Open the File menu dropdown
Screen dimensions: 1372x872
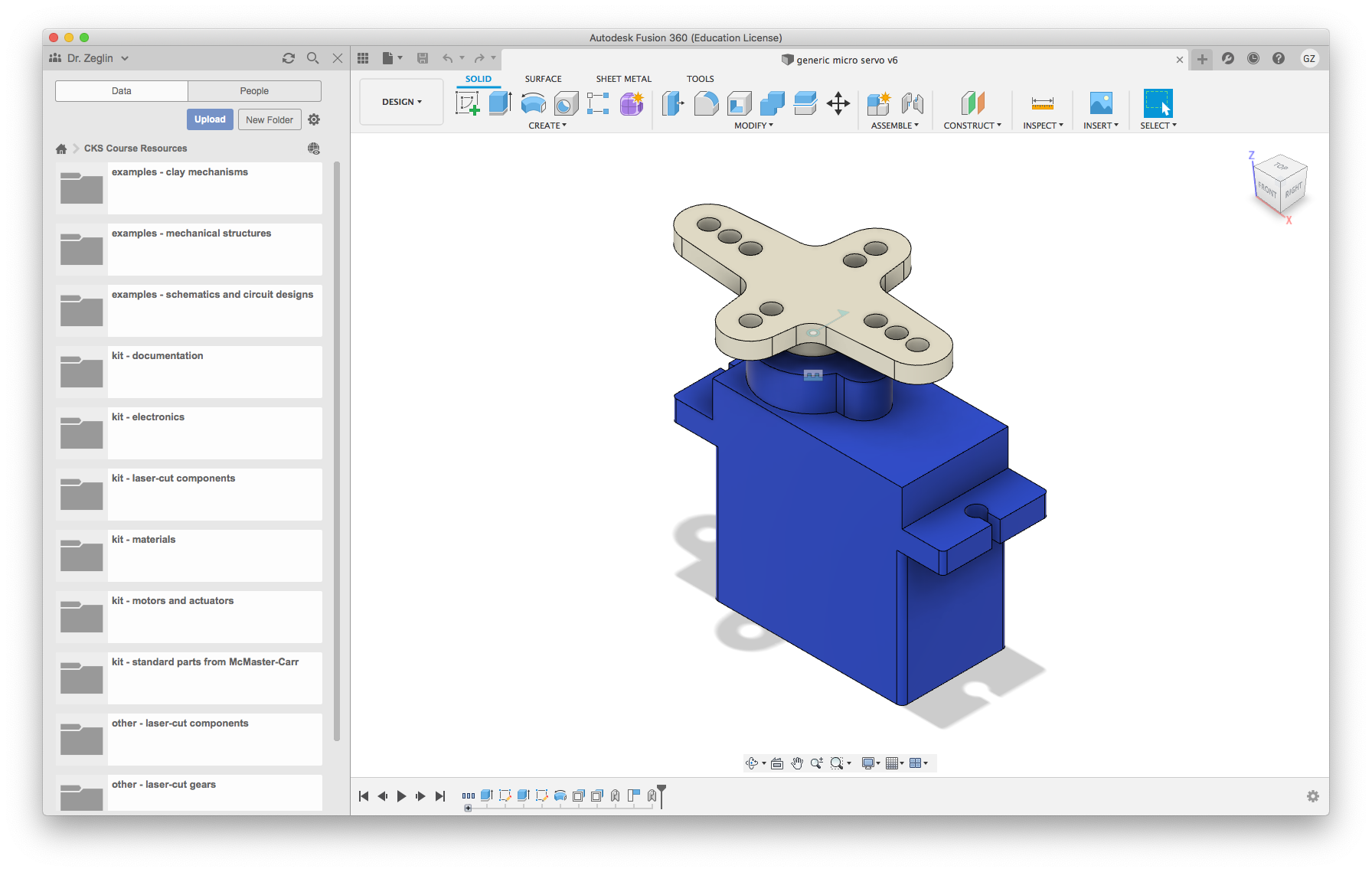click(392, 58)
